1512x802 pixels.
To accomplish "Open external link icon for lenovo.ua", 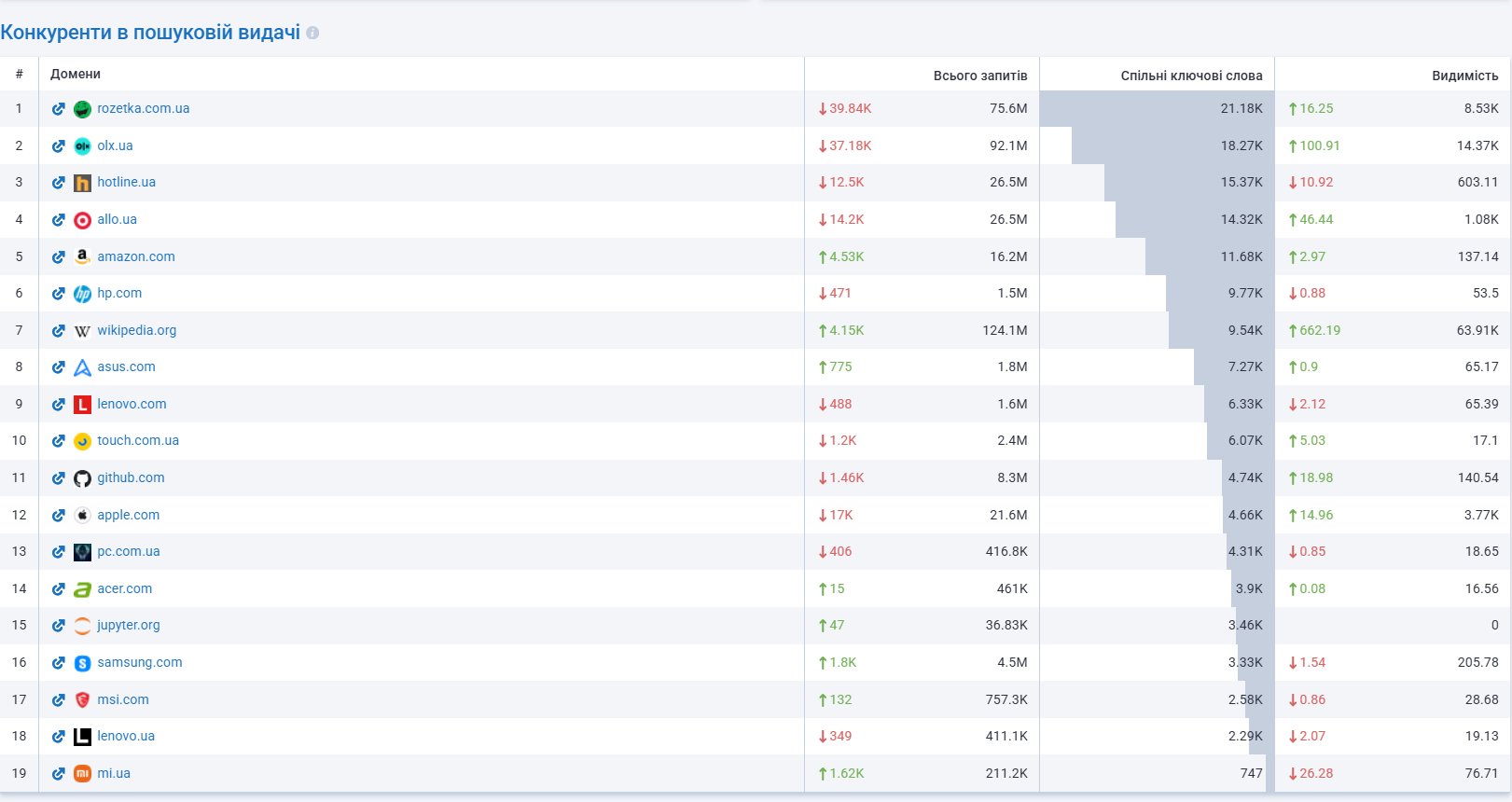I will tap(58, 737).
